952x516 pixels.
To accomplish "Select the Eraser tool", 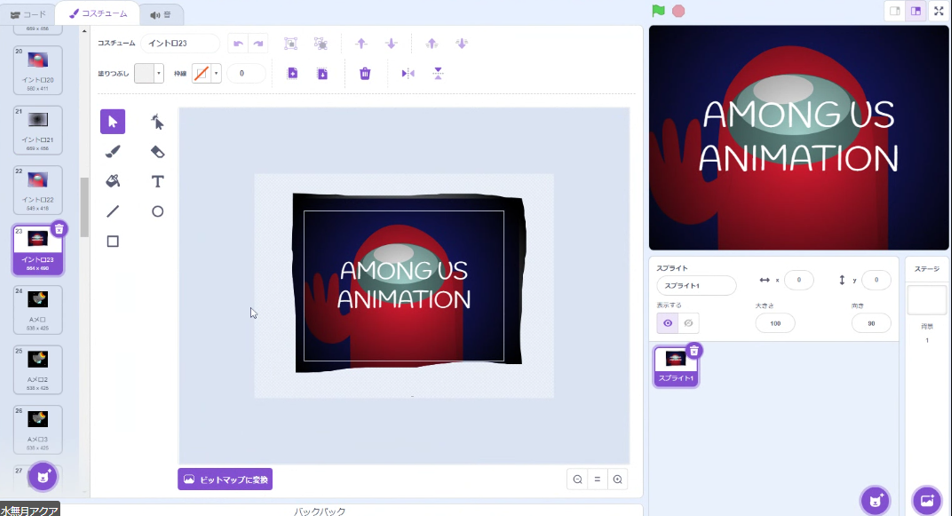I will (x=157, y=152).
